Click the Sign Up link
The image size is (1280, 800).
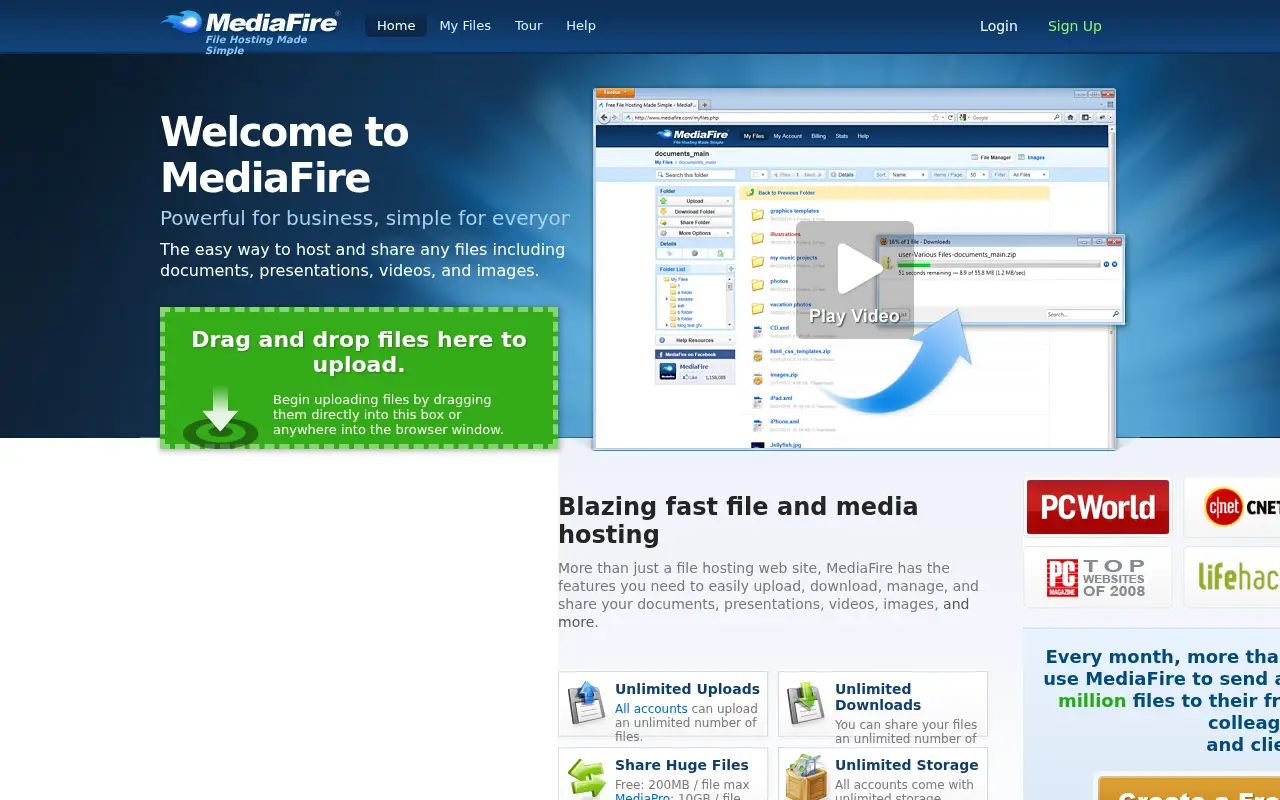1074,26
